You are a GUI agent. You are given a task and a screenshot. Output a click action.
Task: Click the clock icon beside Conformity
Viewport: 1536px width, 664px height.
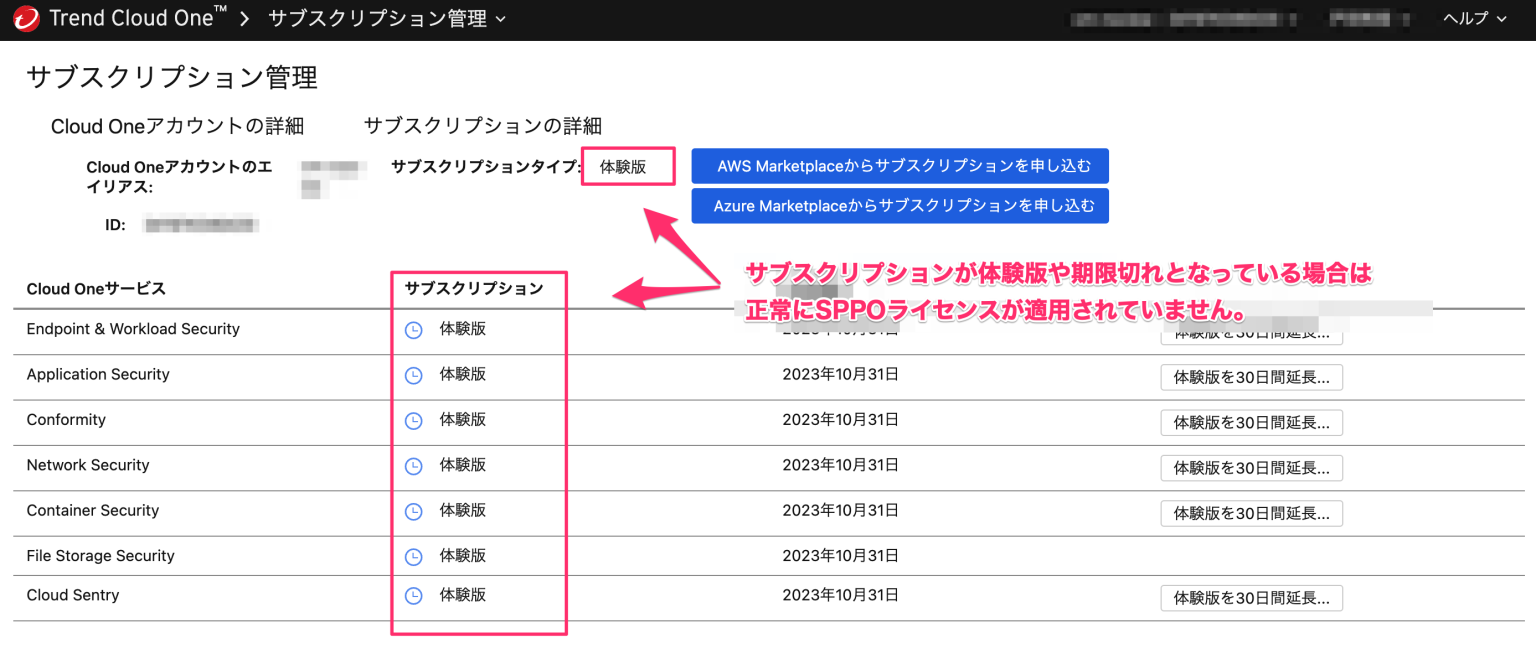click(413, 420)
